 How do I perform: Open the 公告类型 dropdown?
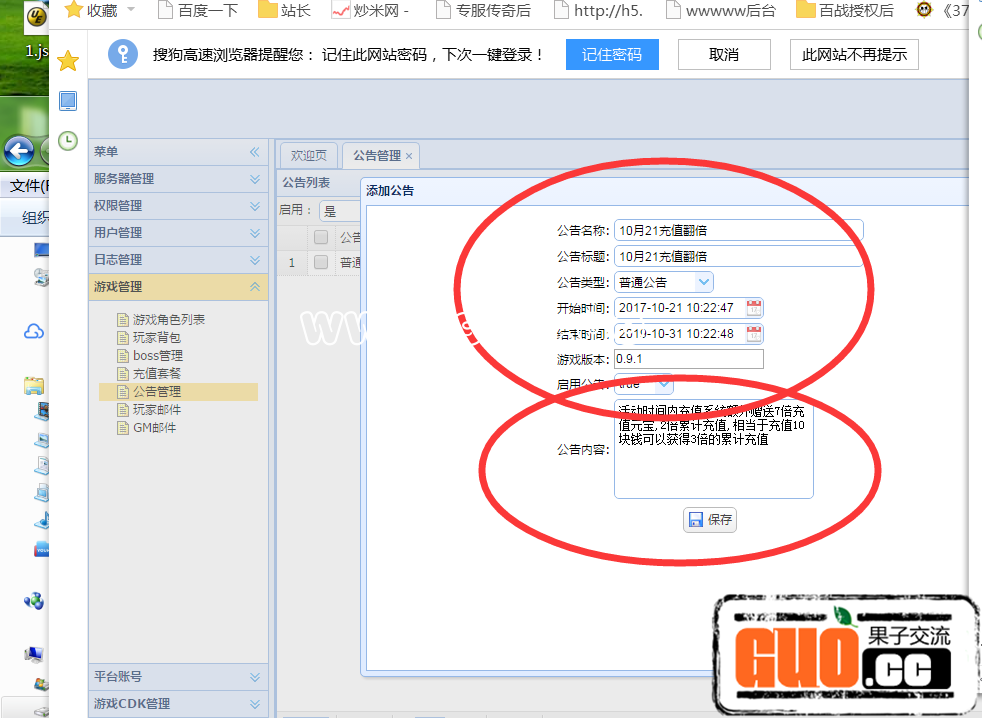coord(704,282)
